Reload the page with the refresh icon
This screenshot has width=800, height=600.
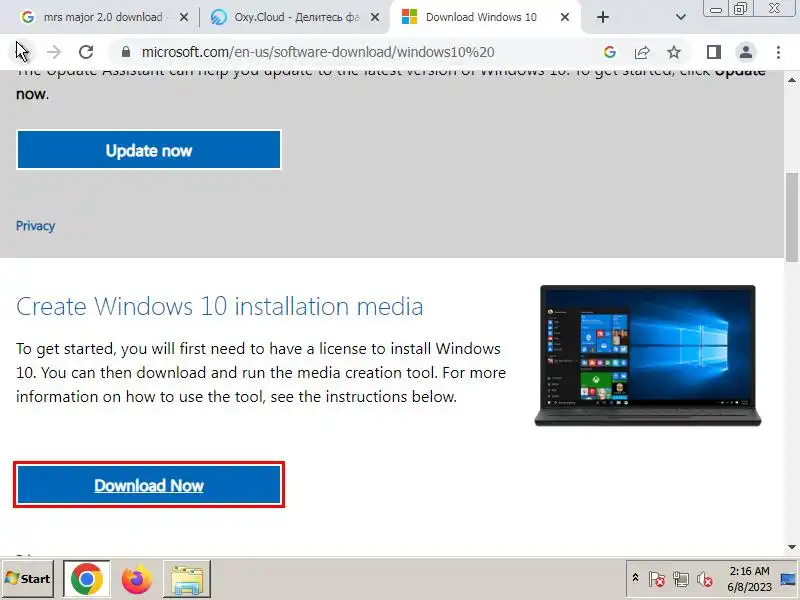point(86,52)
